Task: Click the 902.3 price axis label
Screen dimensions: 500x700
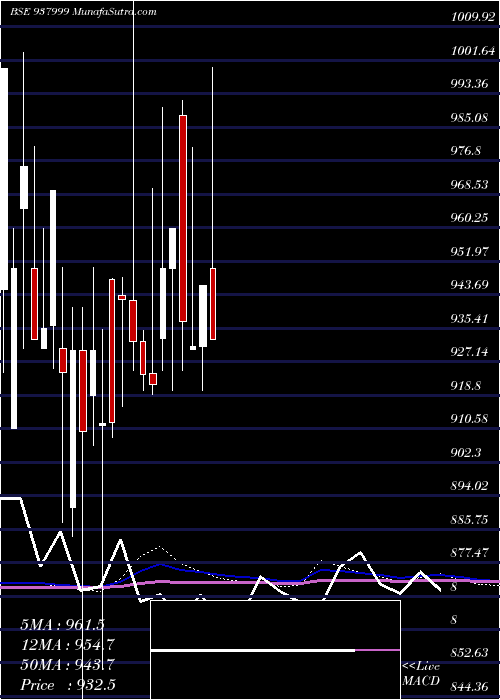Action: click(466, 453)
